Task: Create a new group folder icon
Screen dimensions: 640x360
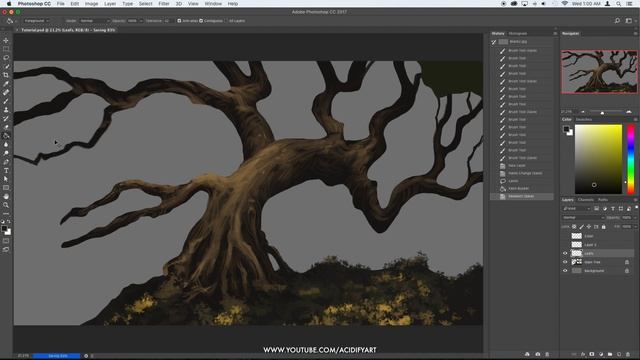Action: coord(610,354)
